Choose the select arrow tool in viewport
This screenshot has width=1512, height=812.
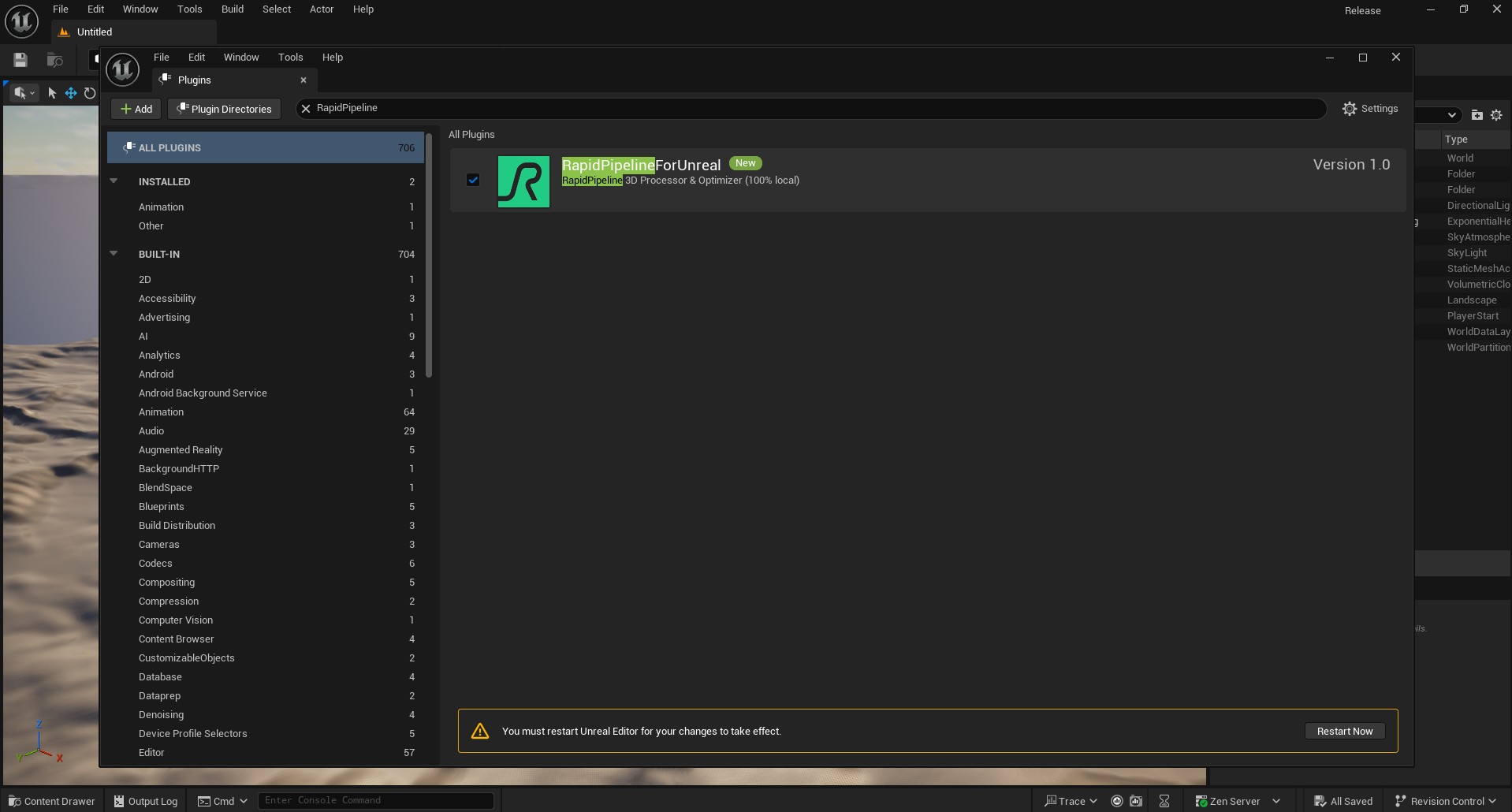[52, 93]
